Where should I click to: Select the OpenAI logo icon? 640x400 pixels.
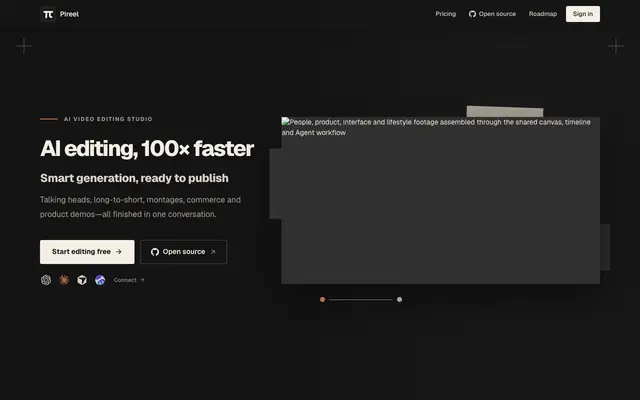(46, 280)
